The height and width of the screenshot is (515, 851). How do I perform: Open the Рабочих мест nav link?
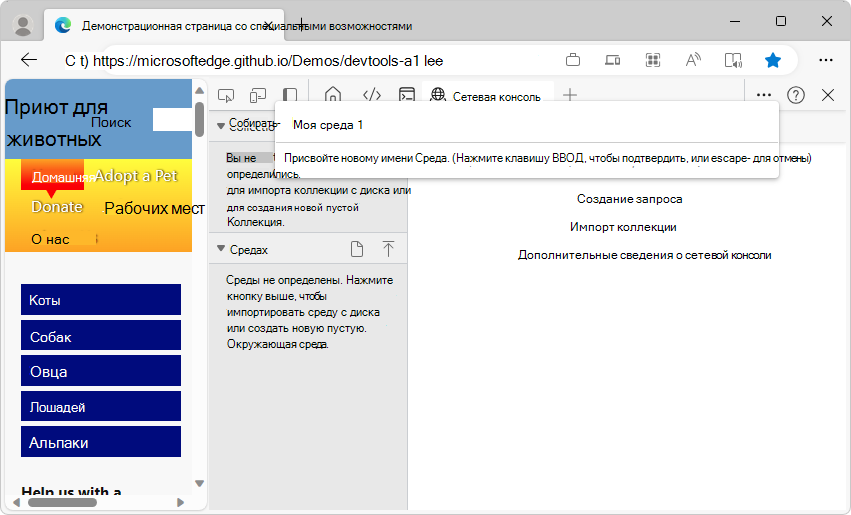pyautogui.click(x=154, y=208)
